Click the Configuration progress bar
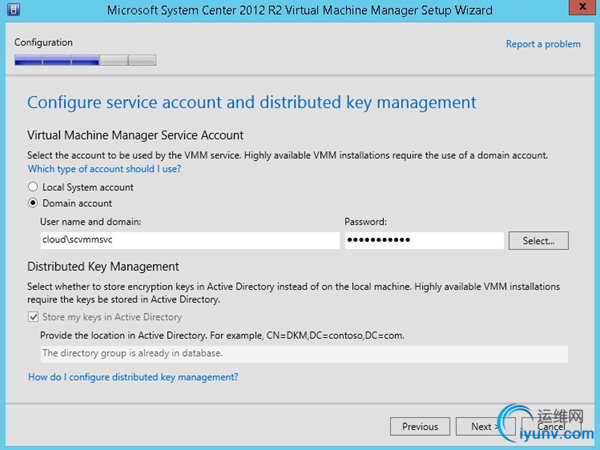Screen dimensions: 600x450 [85, 60]
